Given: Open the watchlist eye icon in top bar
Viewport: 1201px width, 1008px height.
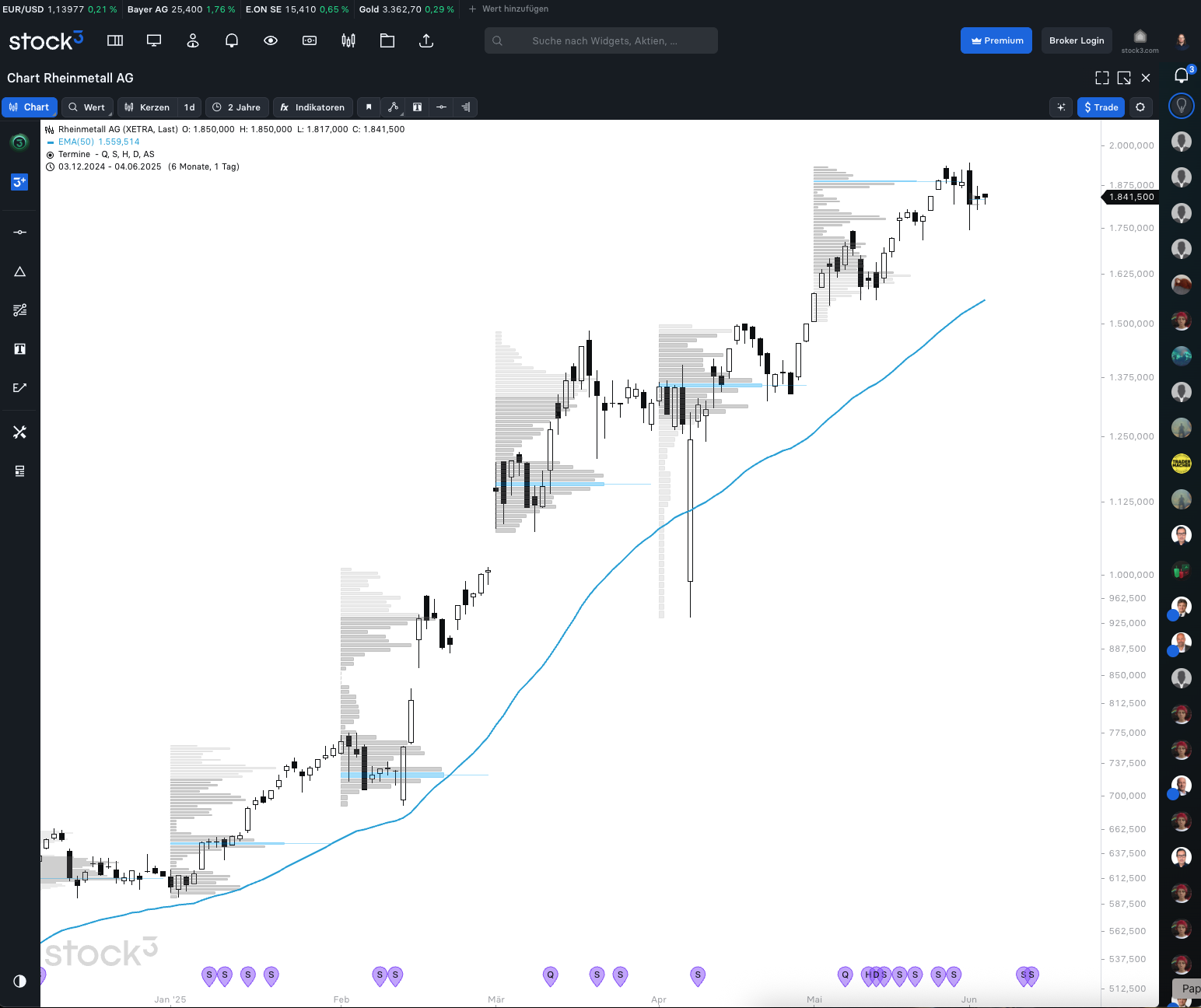Looking at the screenshot, I should [x=271, y=40].
